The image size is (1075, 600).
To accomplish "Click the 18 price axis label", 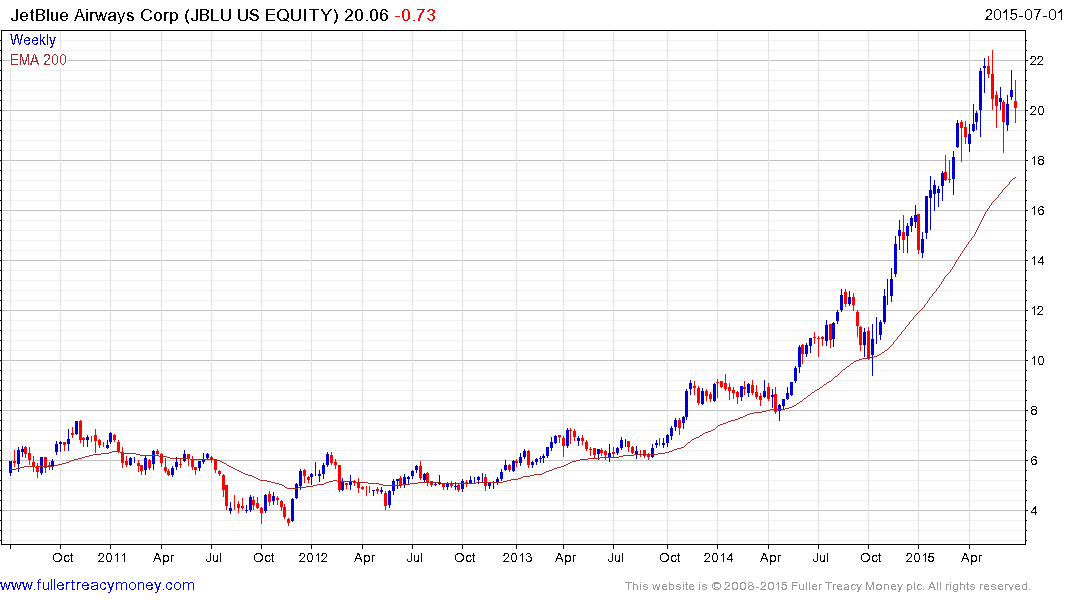I will click(1037, 161).
